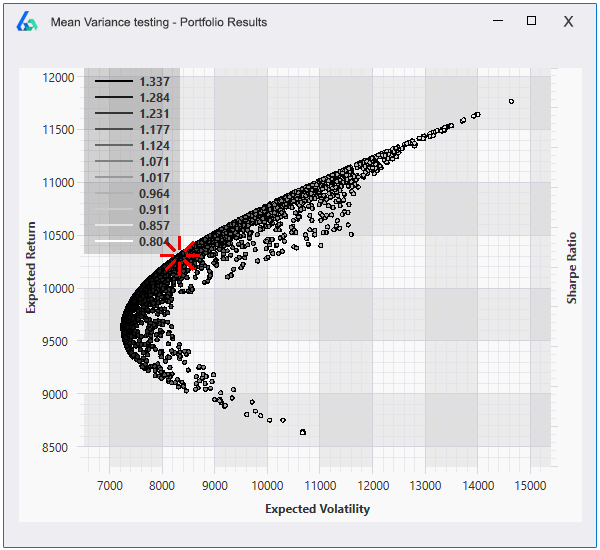Select legend entry 1.071
600x550 pixels.
pos(132,162)
